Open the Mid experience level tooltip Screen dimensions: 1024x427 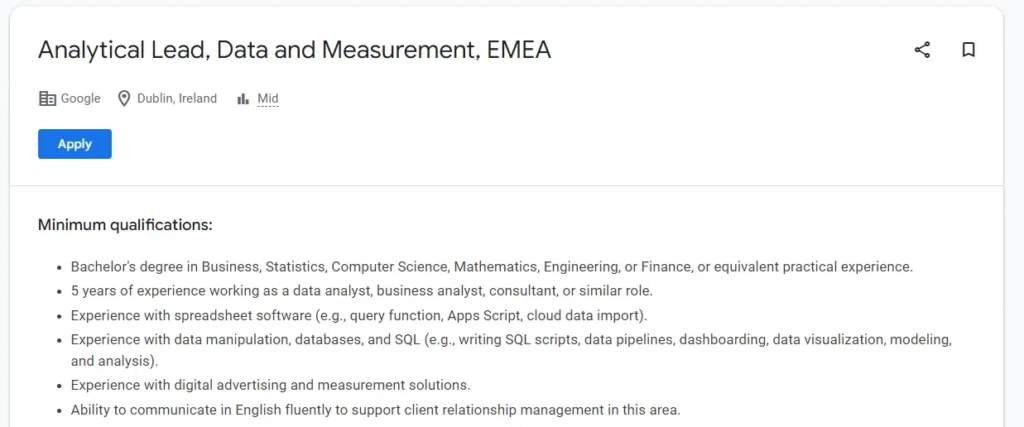pos(268,99)
